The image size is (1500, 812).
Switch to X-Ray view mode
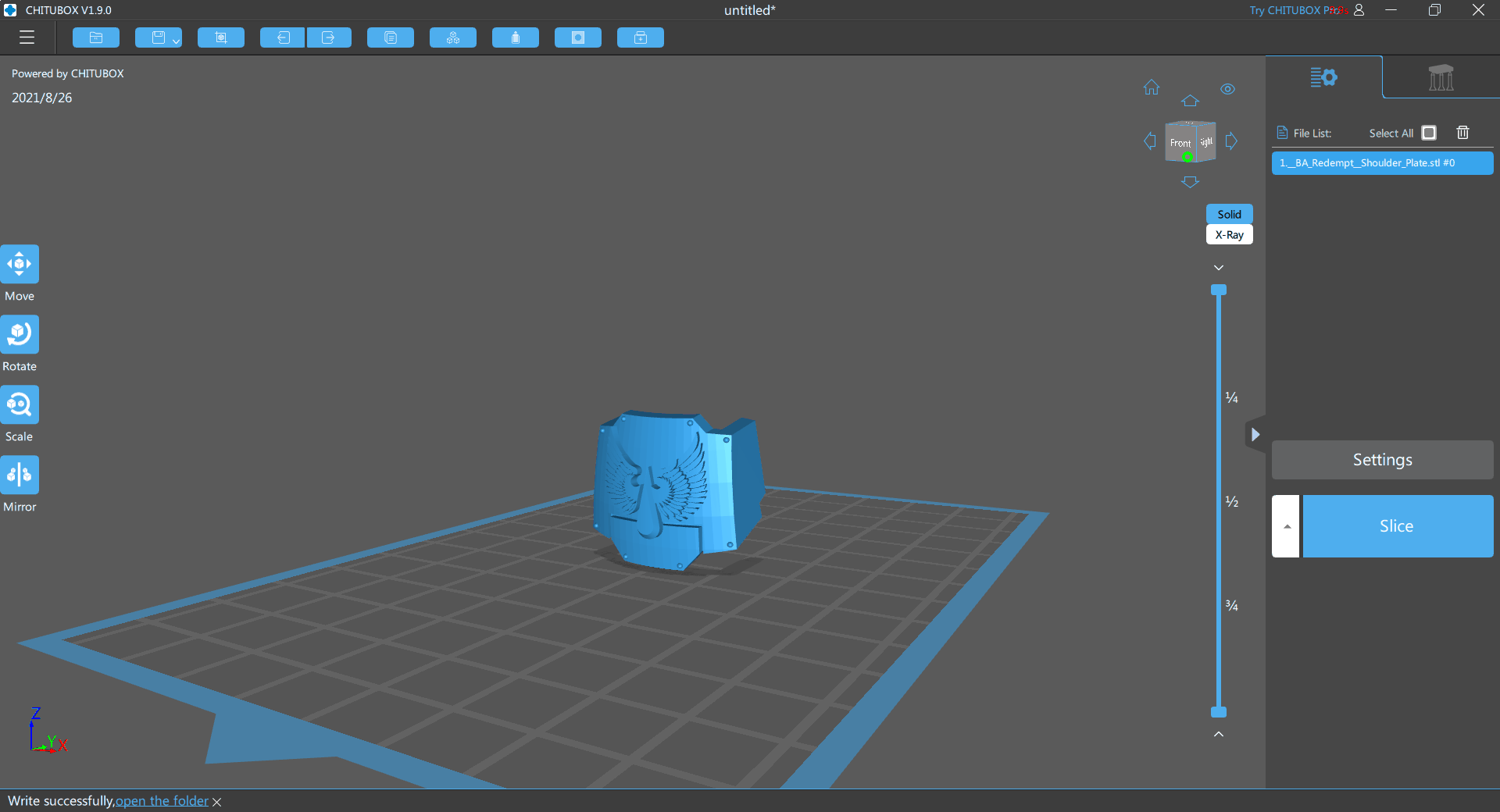click(x=1229, y=235)
